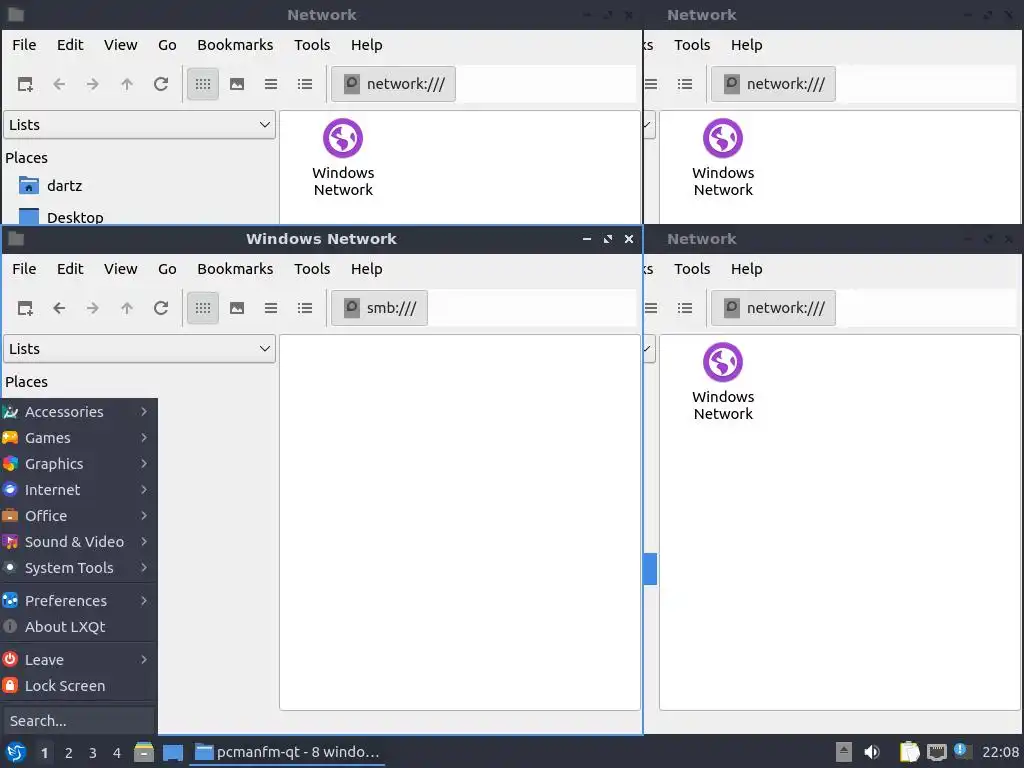
Task: Open the volume control tray icon
Action: (872, 752)
